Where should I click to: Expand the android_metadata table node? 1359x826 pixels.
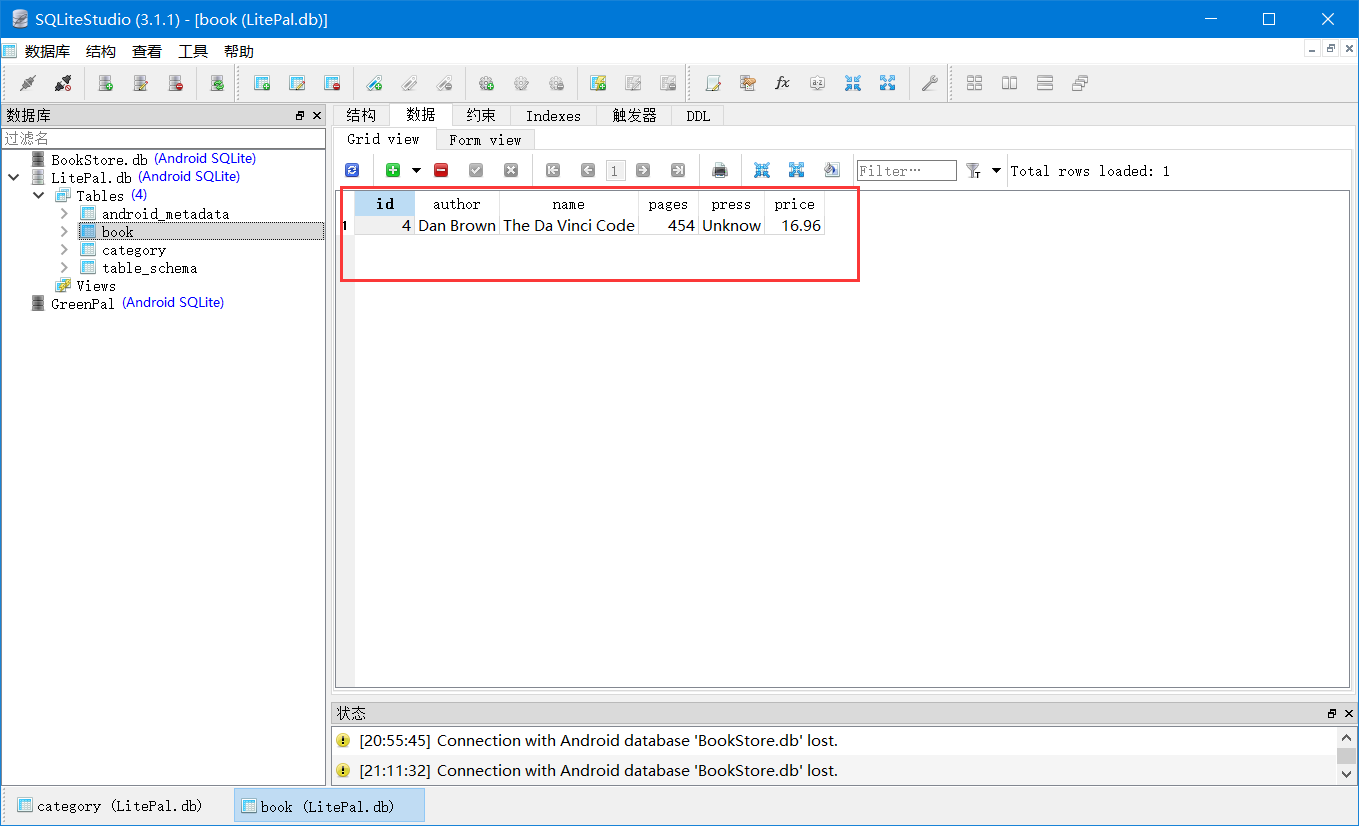[x=64, y=214]
